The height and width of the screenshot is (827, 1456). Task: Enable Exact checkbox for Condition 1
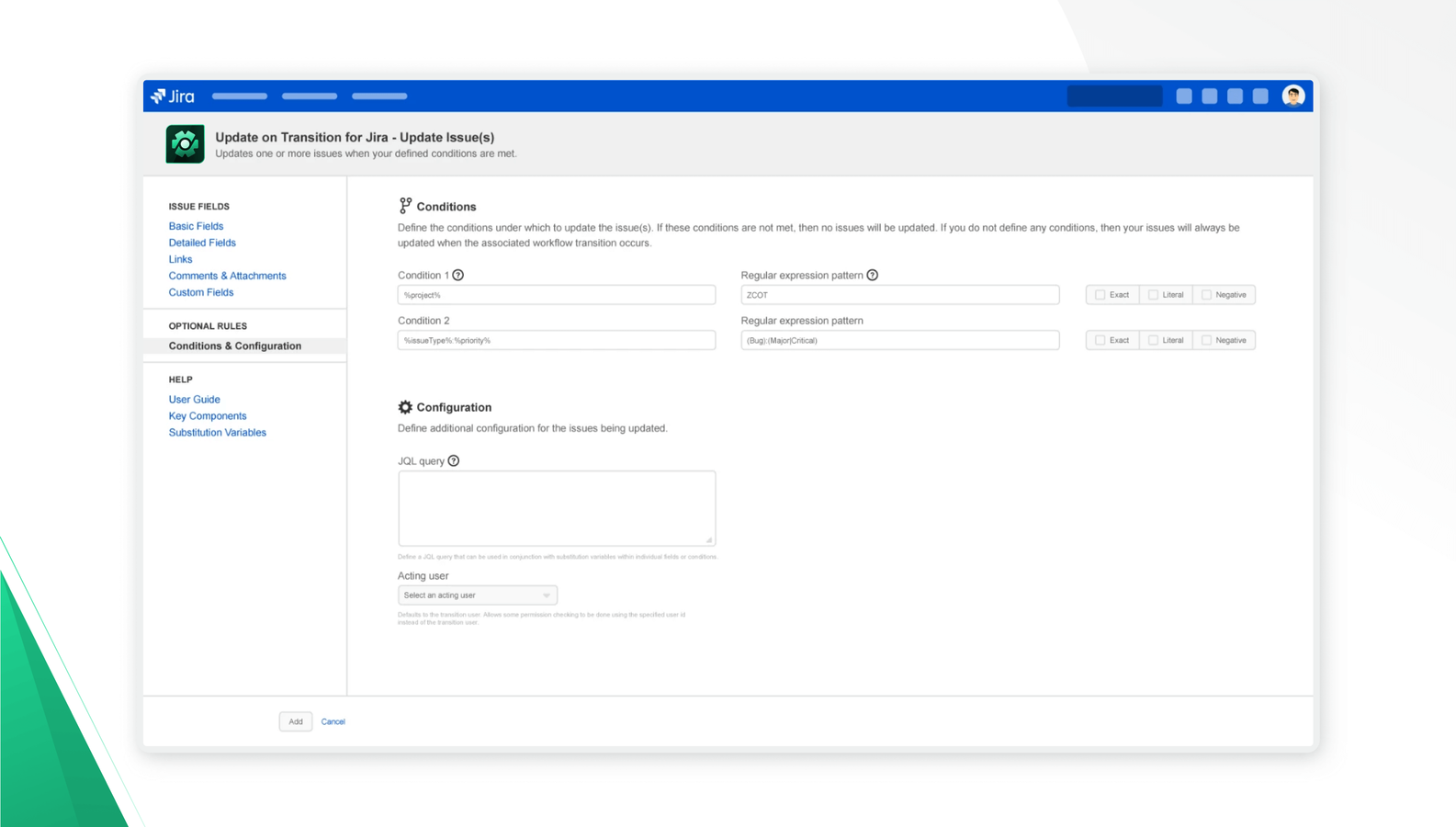click(x=1100, y=295)
